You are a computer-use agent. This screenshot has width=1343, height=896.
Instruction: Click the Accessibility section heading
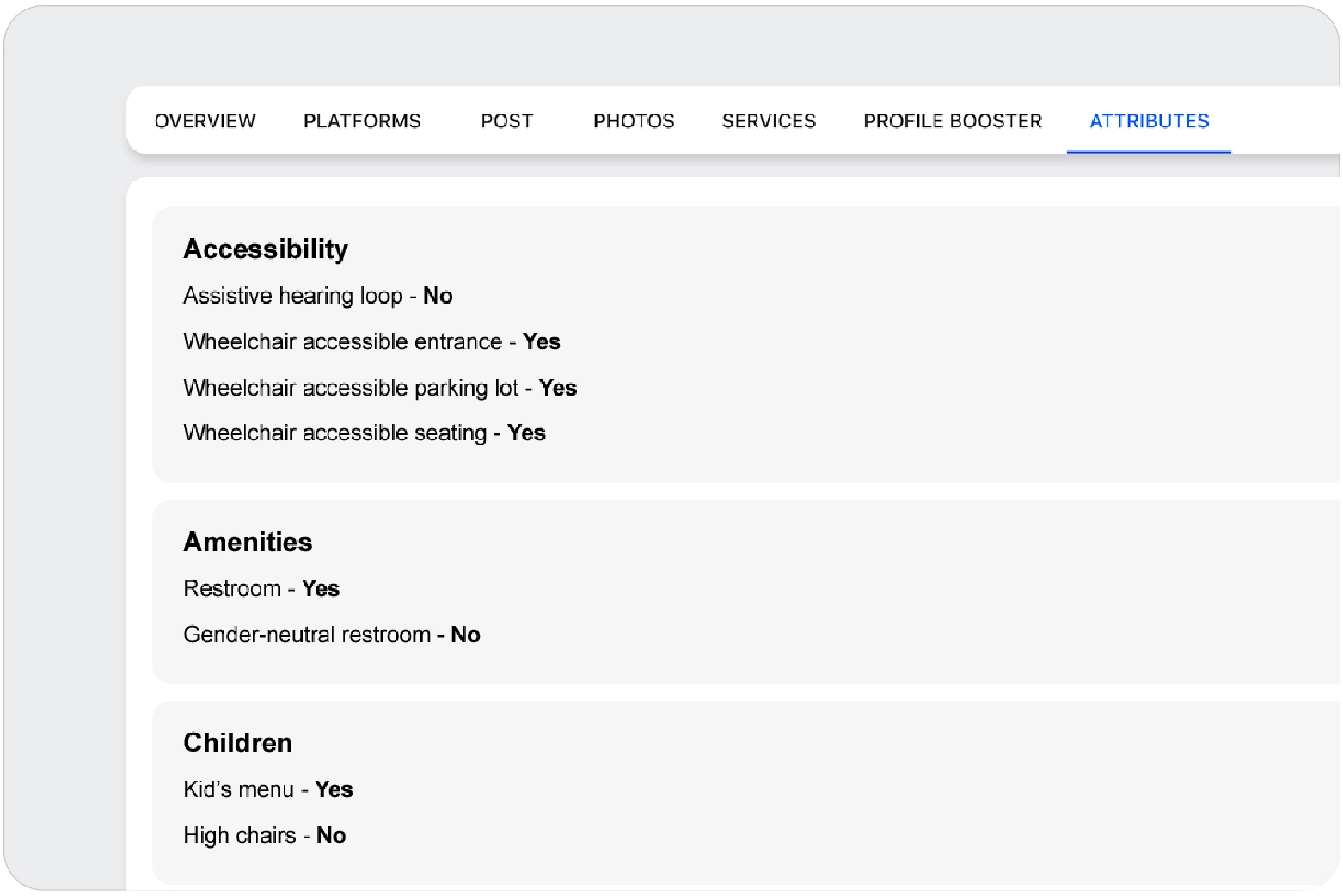[266, 249]
